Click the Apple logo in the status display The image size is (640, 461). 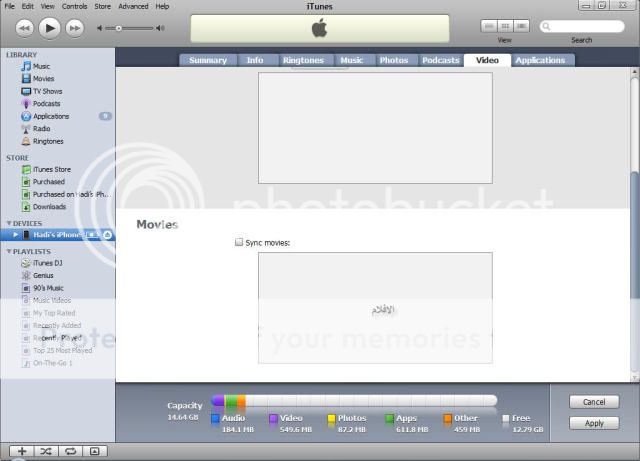coord(320,29)
